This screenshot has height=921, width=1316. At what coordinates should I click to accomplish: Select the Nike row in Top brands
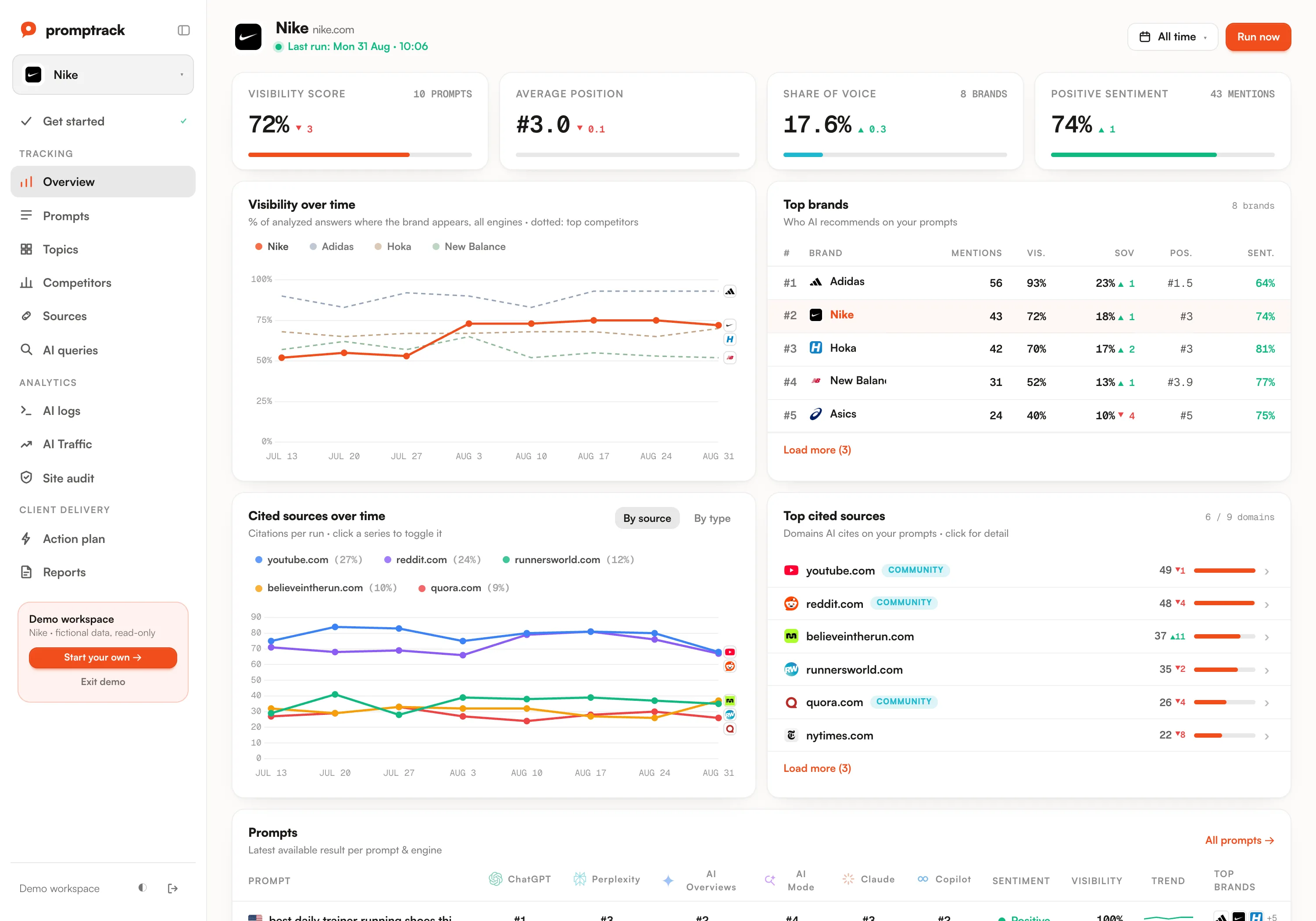tap(1029, 316)
